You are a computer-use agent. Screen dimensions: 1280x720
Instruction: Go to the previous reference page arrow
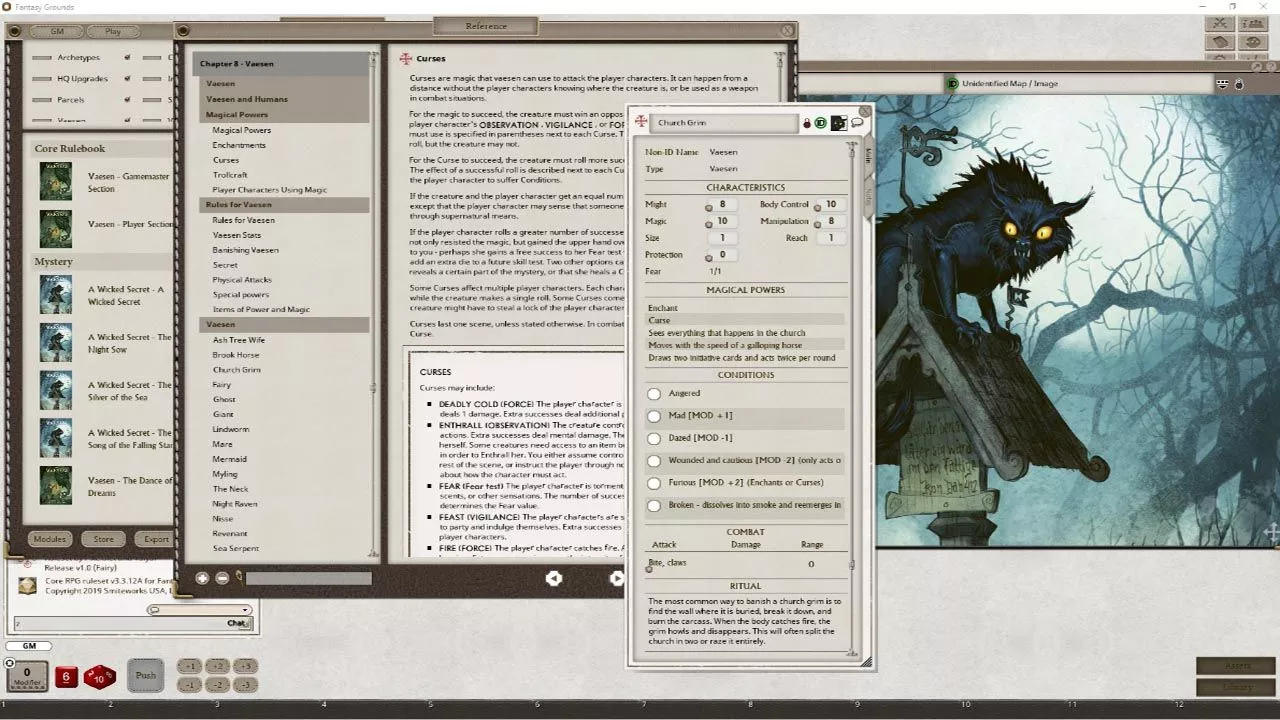pos(553,577)
